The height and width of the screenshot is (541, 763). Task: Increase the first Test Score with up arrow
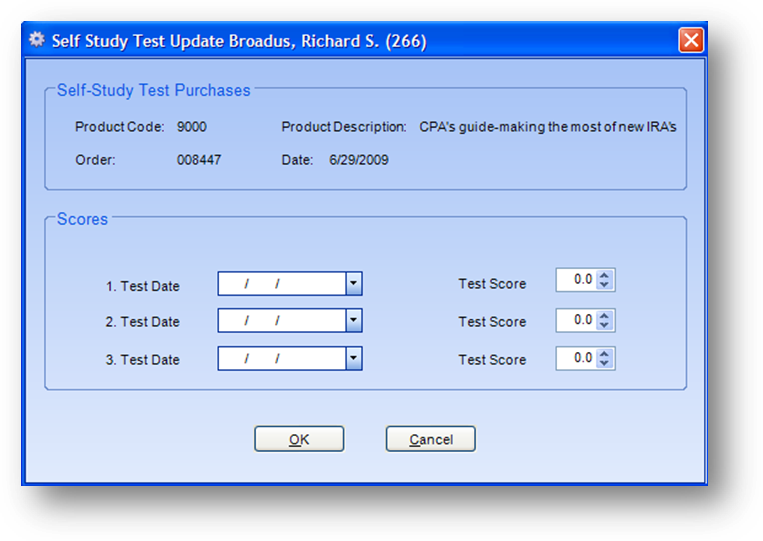coord(604,275)
